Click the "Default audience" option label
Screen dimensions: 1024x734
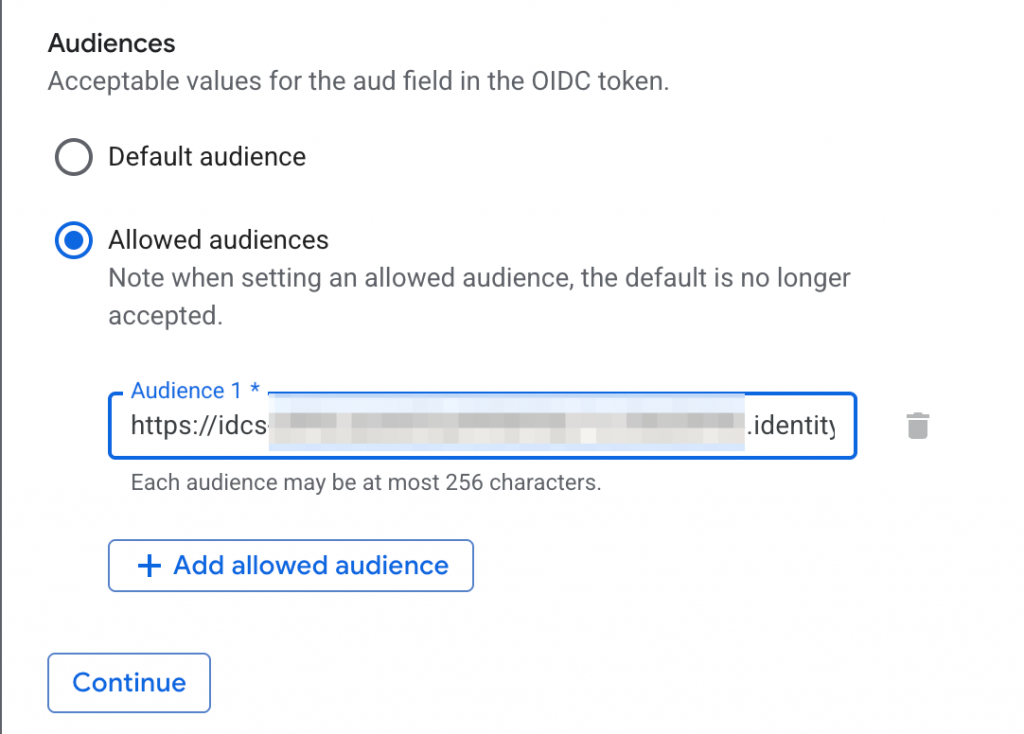[x=207, y=157]
